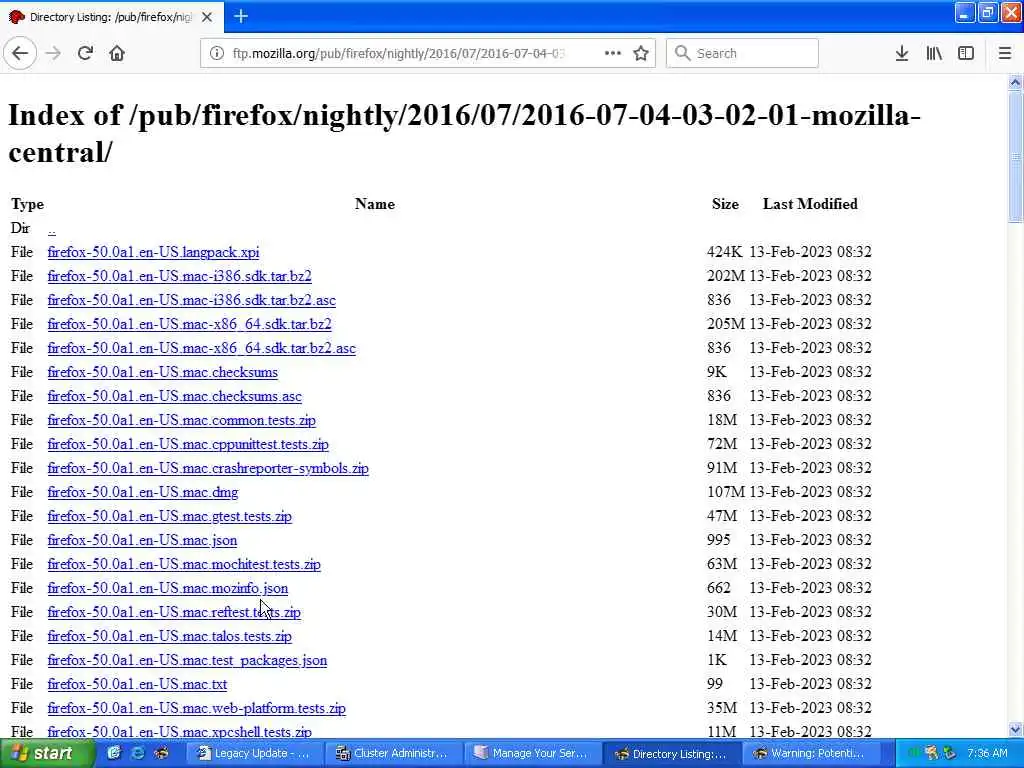Toggle the sidebar view
The width and height of the screenshot is (1024, 768).
click(x=966, y=53)
